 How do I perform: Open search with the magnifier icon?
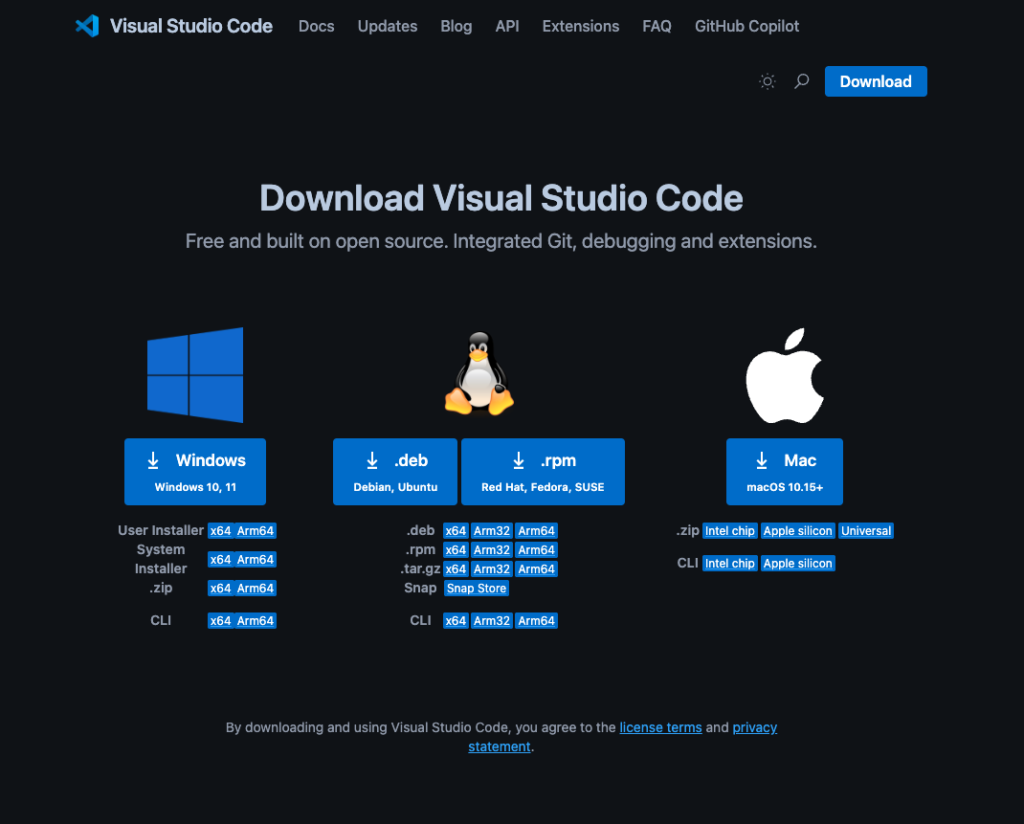801,82
